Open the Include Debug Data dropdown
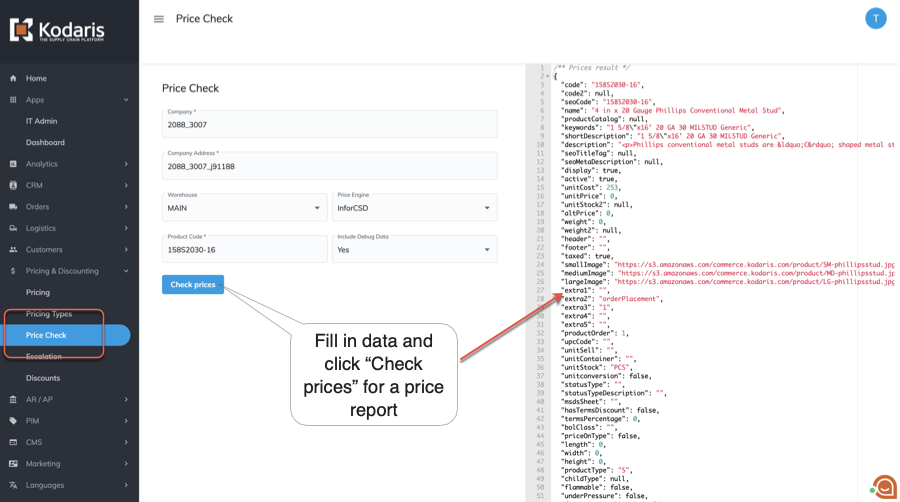The width and height of the screenshot is (900, 502). (x=414, y=249)
